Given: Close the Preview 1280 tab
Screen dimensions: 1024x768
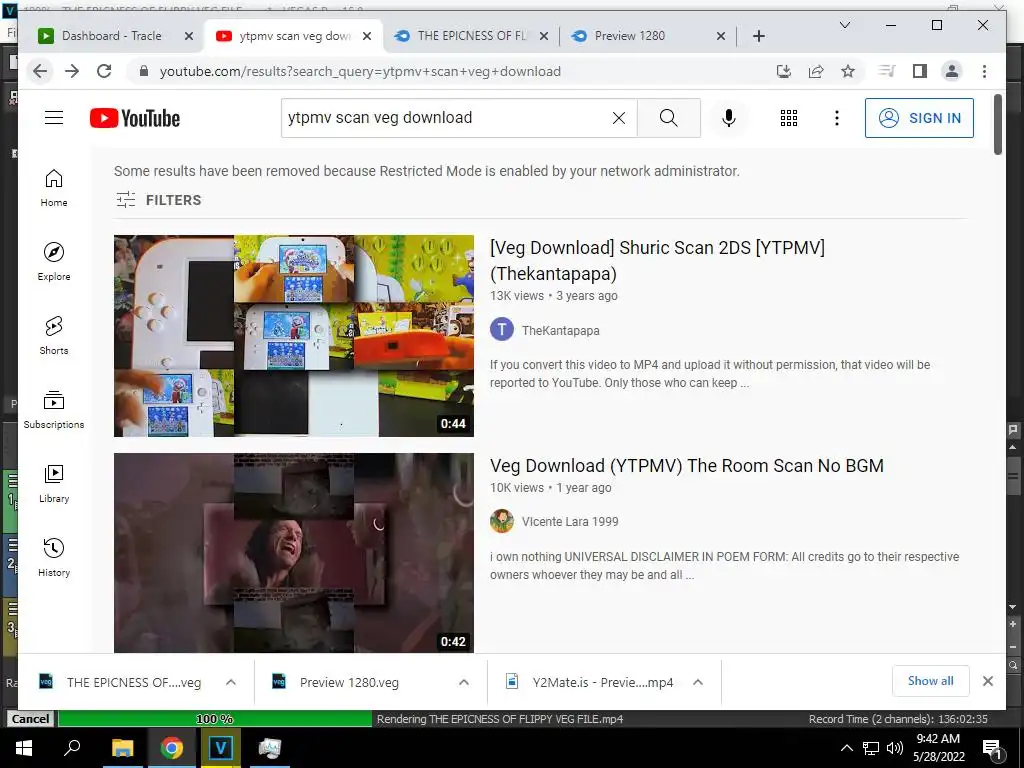Looking at the screenshot, I should [720, 36].
